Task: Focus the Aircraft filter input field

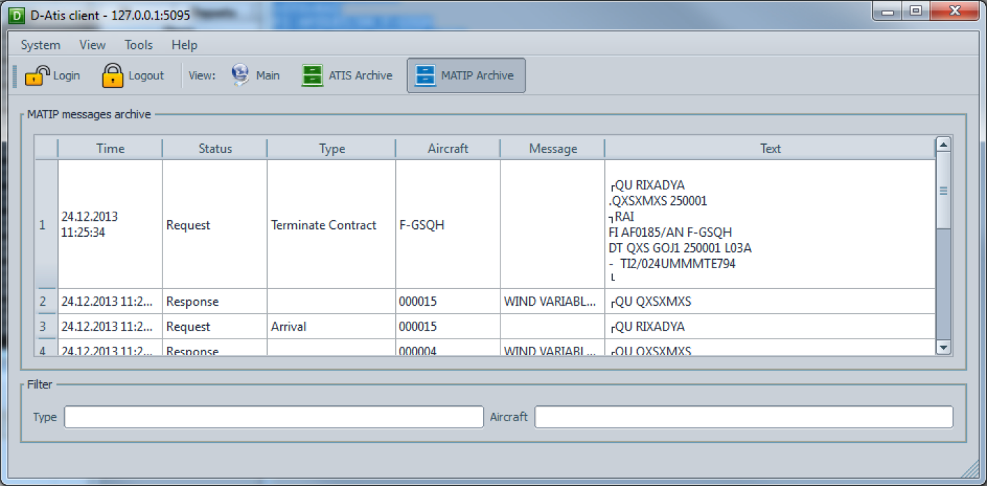Action: point(743,417)
